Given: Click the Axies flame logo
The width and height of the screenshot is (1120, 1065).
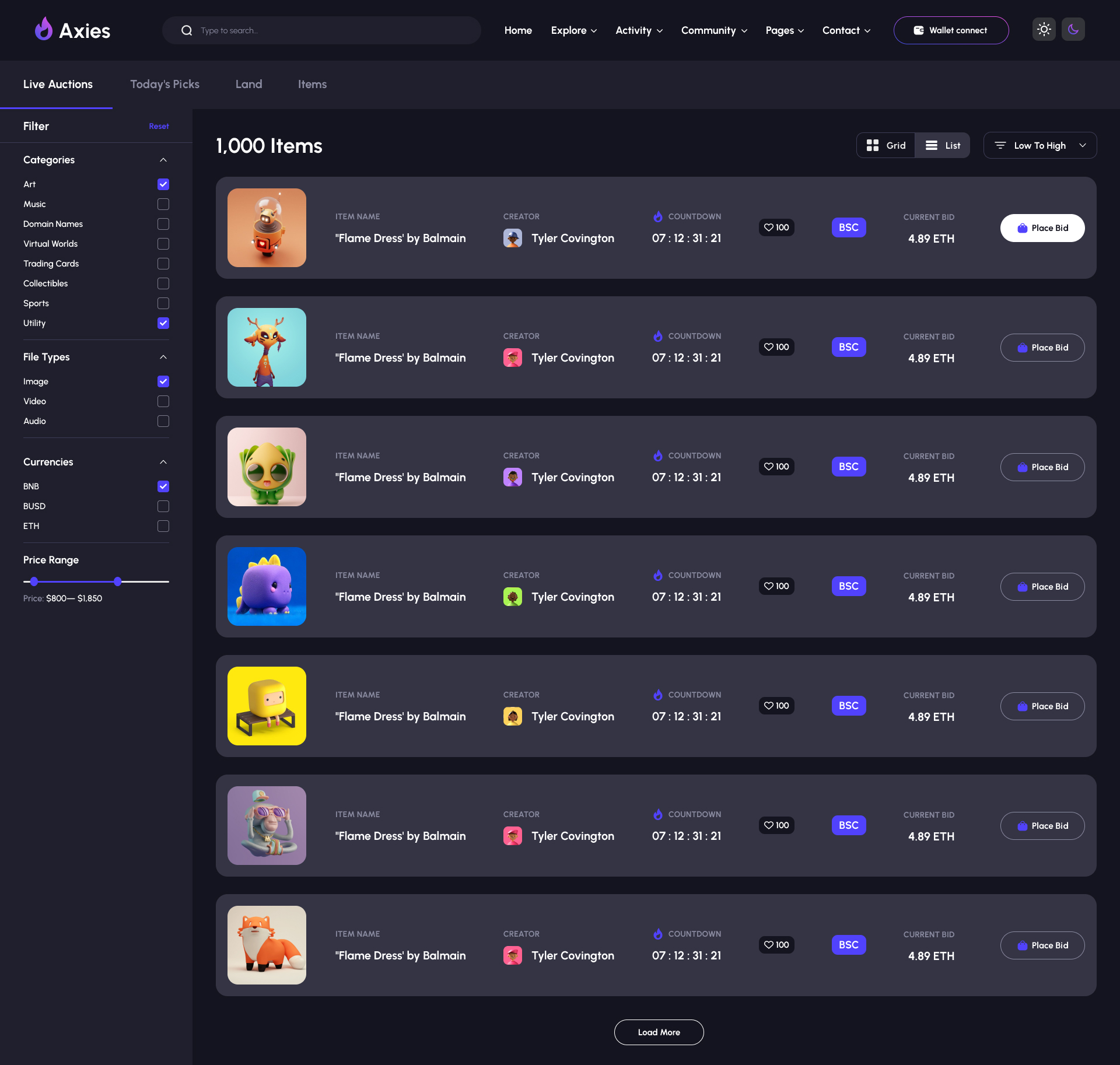Looking at the screenshot, I should [x=44, y=29].
